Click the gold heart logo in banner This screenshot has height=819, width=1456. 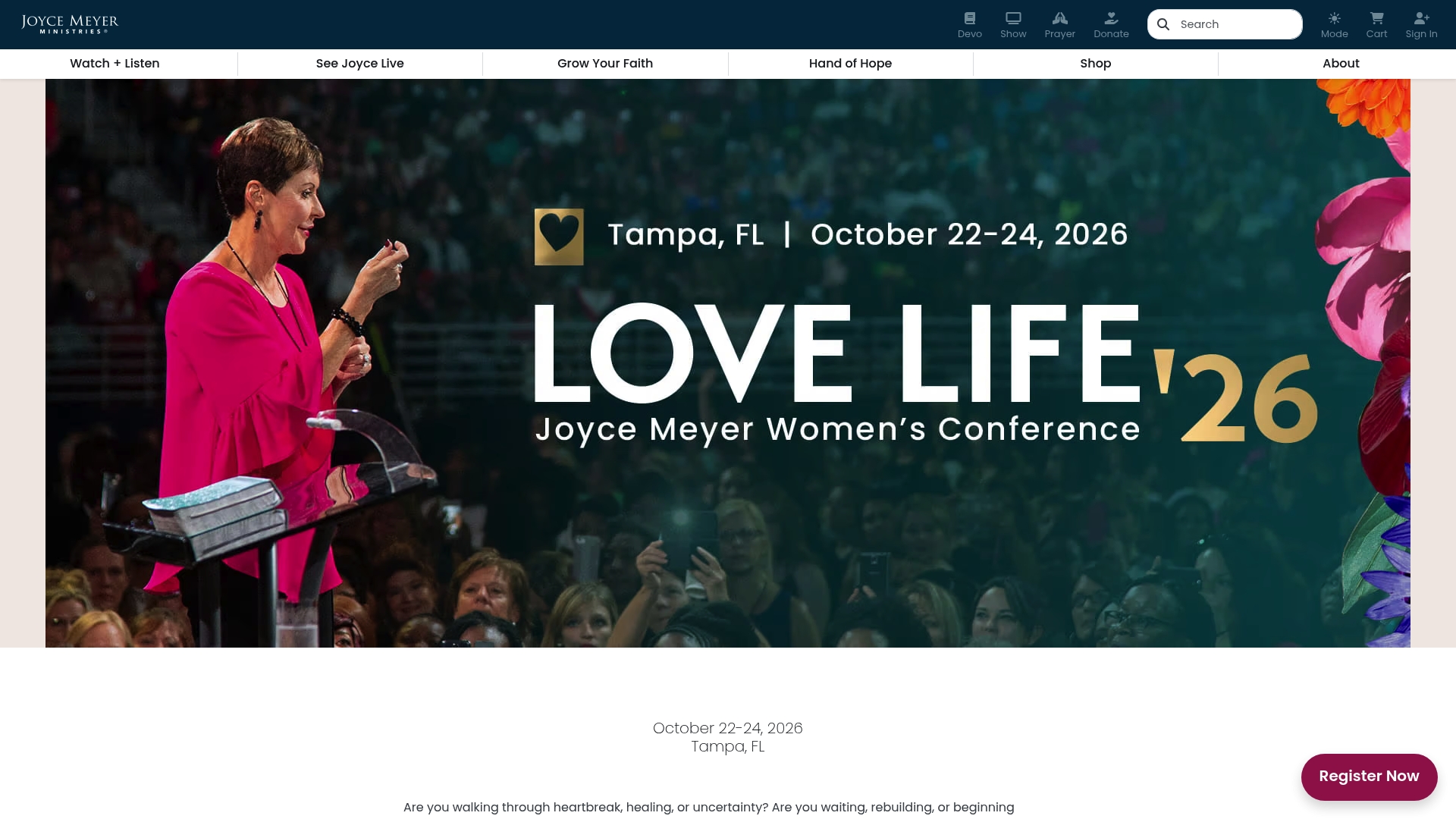pyautogui.click(x=559, y=237)
